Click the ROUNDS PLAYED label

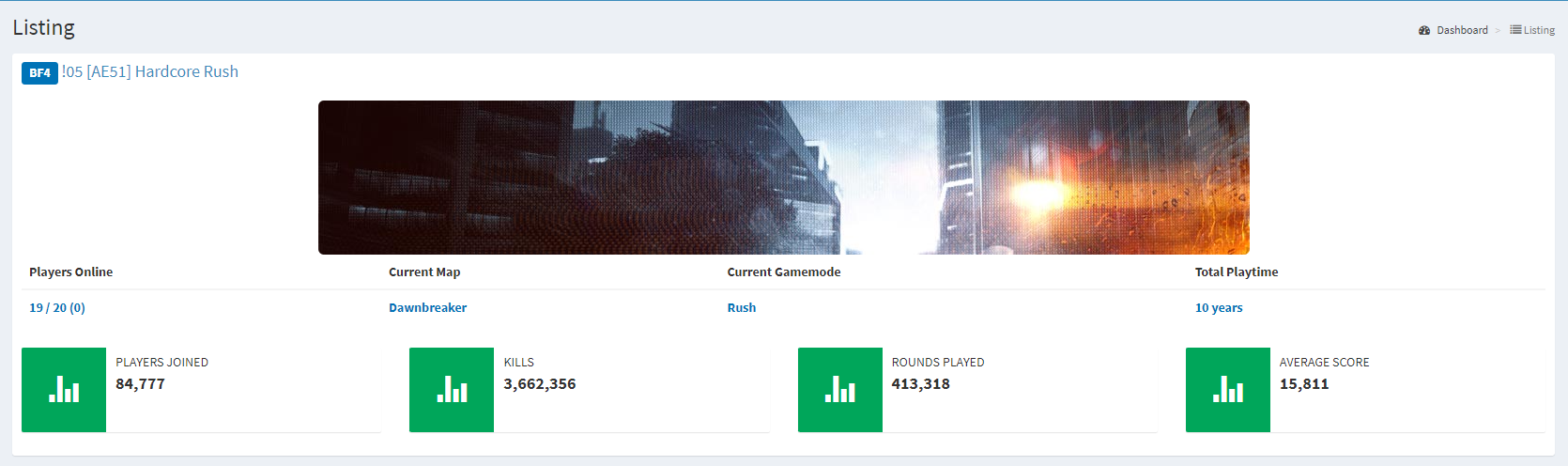point(938,362)
